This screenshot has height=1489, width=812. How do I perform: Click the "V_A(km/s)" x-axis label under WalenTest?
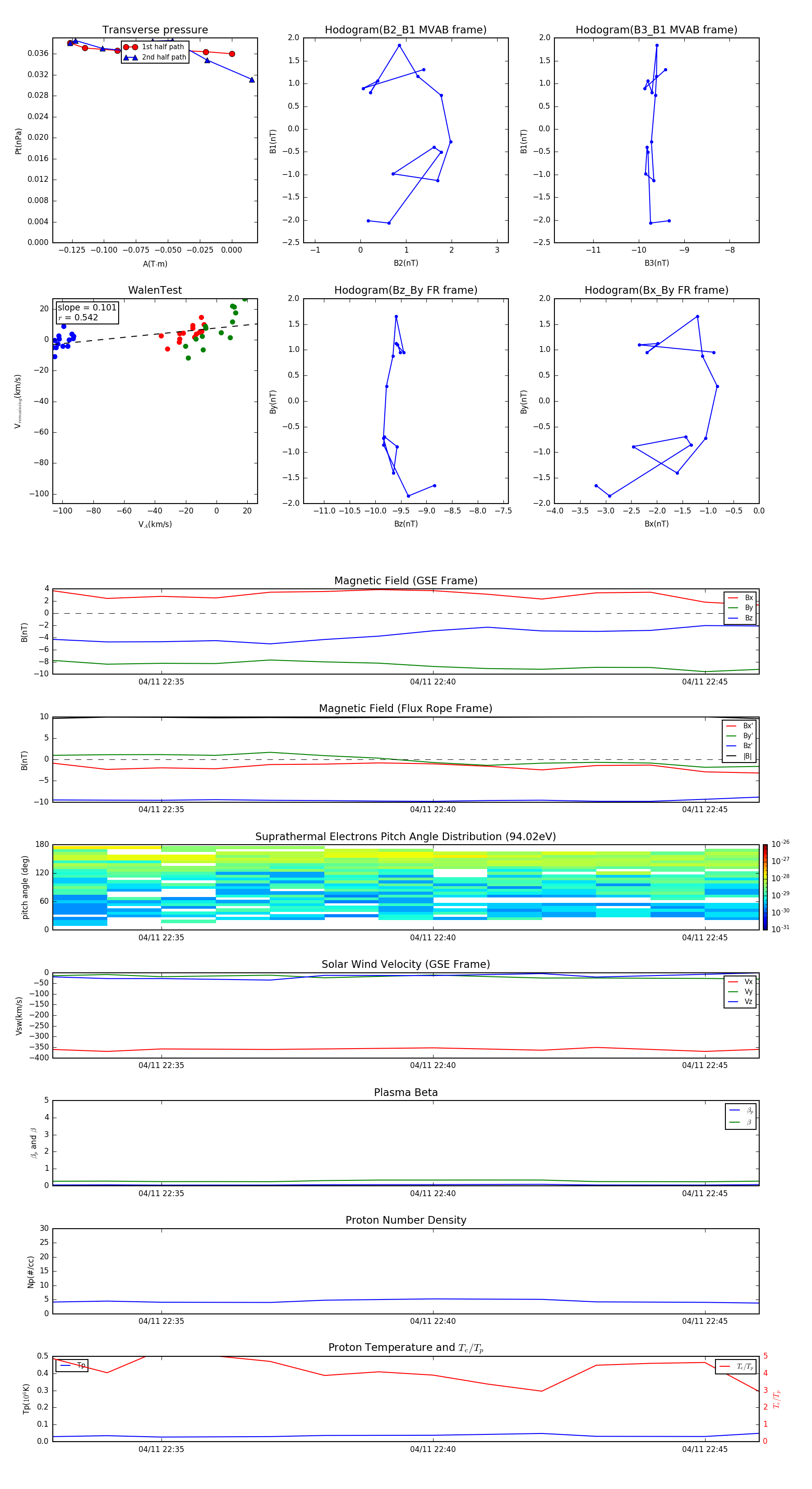(155, 525)
